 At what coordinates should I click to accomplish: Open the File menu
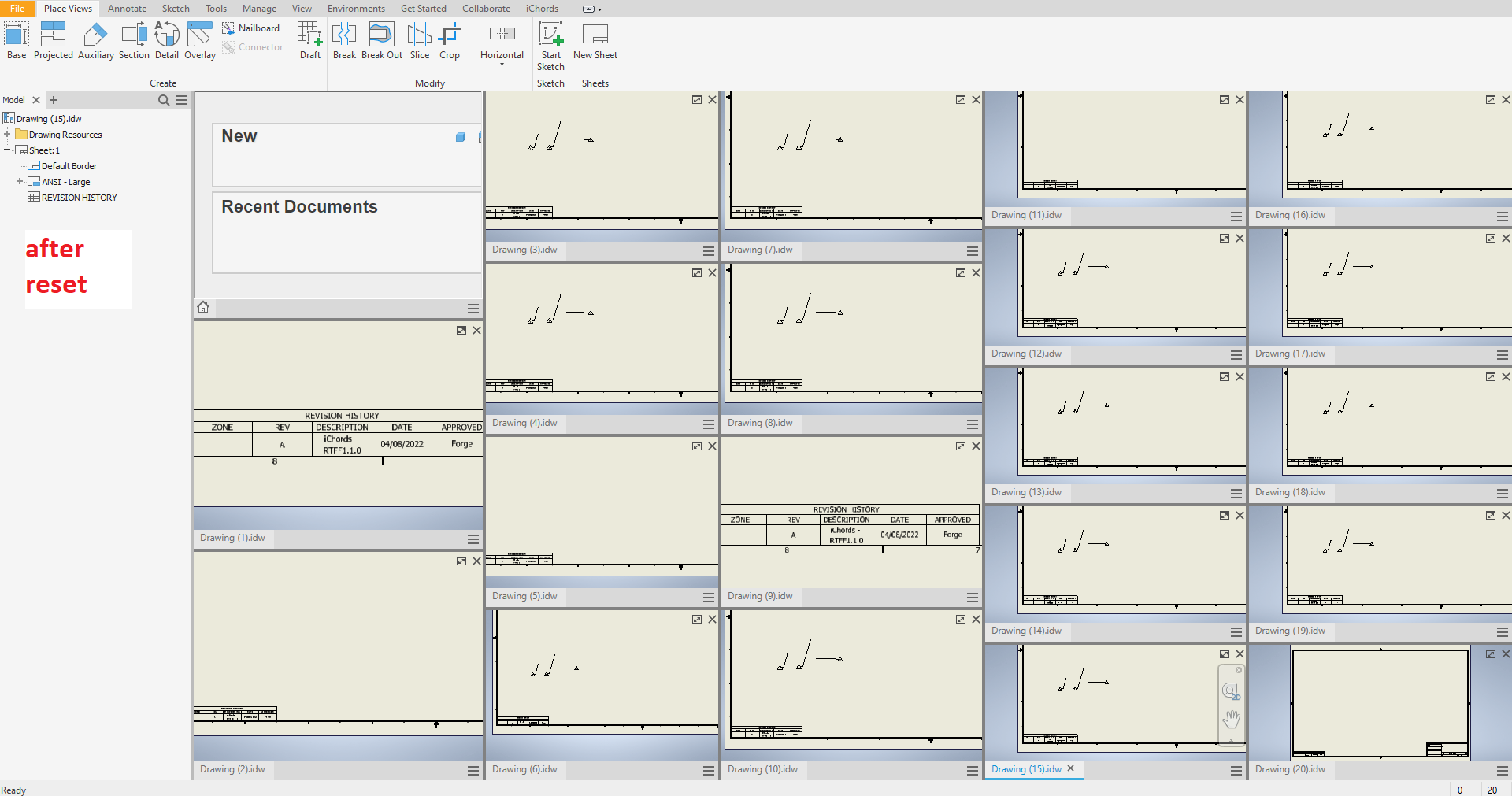tap(17, 9)
